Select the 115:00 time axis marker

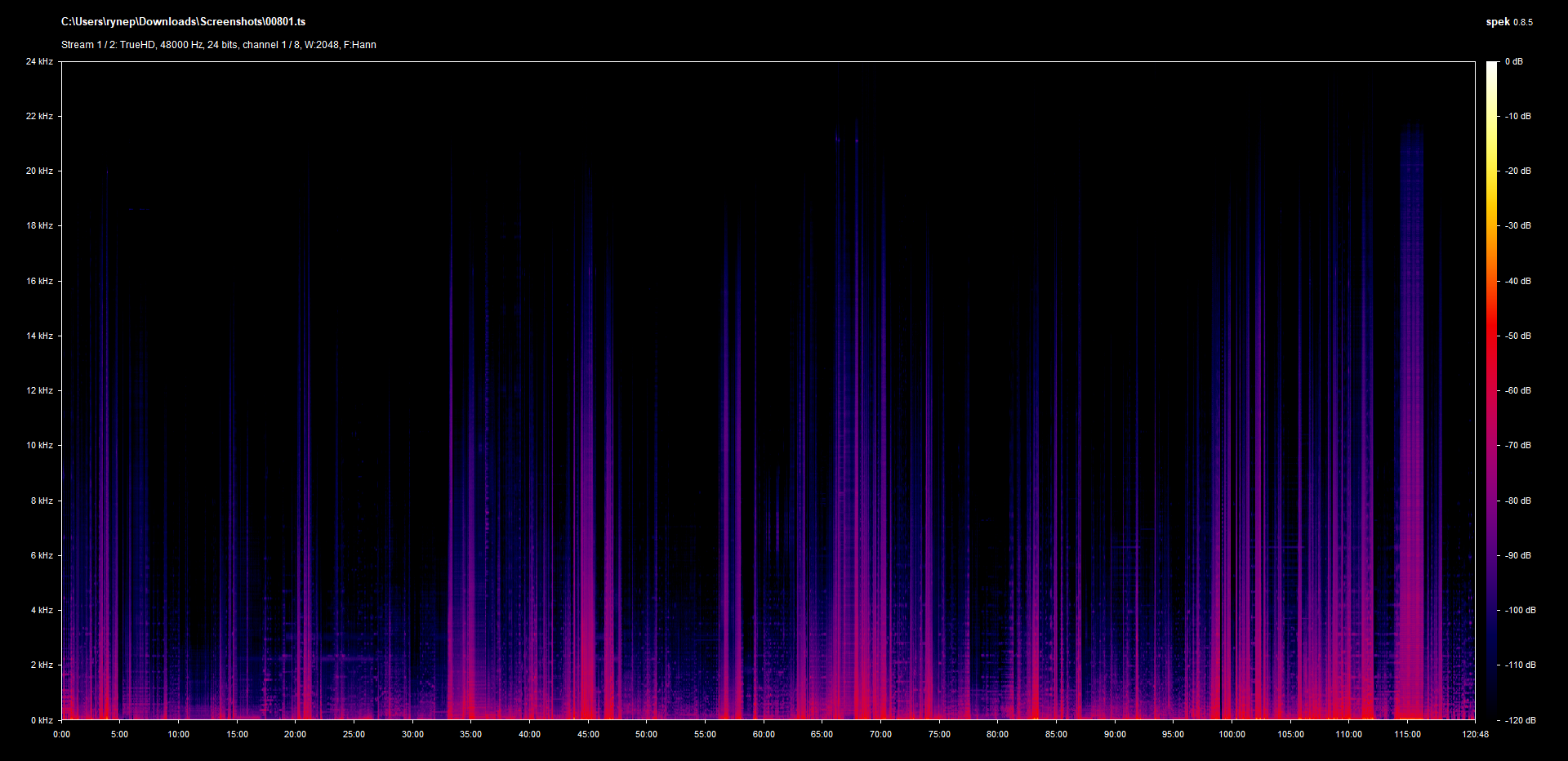1407,735
